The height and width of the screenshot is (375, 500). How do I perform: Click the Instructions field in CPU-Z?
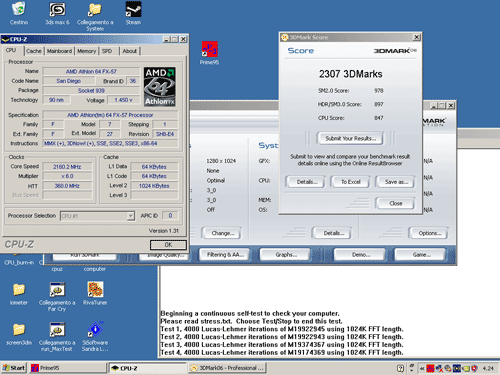click(110, 143)
